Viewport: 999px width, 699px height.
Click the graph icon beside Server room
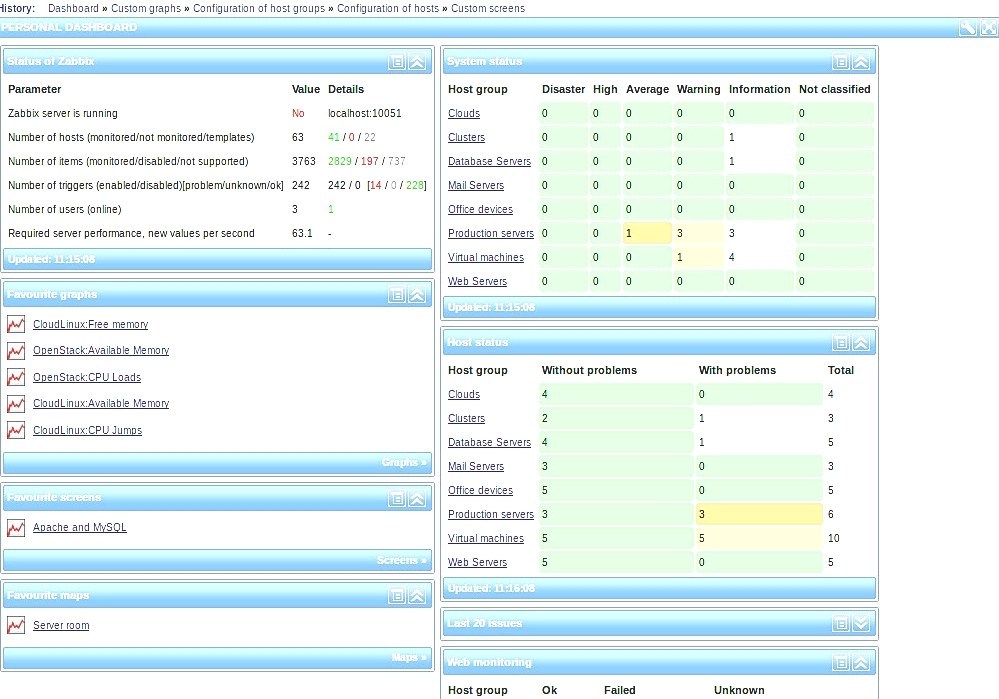pyautogui.click(x=15, y=624)
